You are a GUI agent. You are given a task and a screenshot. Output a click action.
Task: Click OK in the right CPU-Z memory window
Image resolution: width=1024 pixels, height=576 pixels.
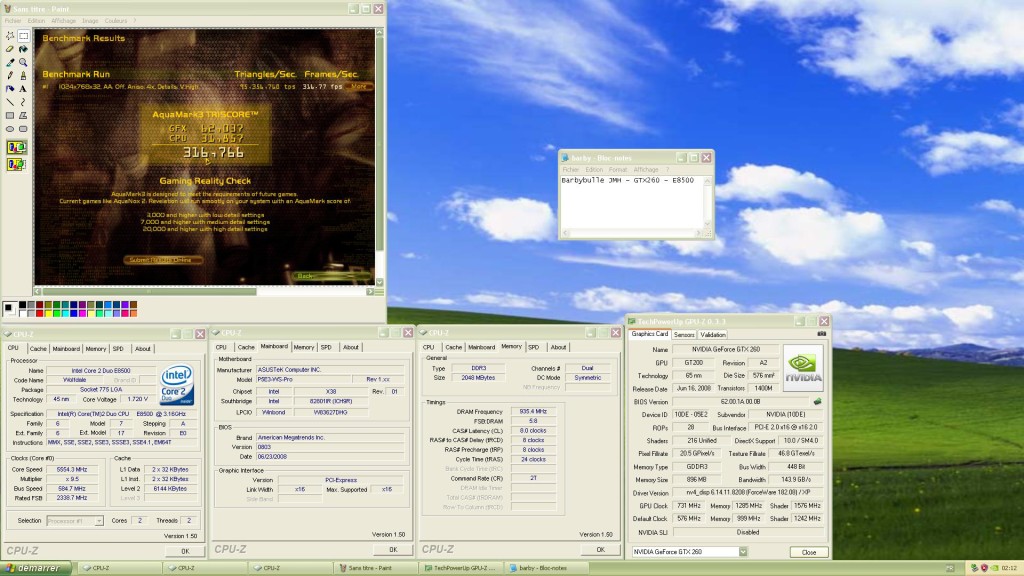coord(600,550)
